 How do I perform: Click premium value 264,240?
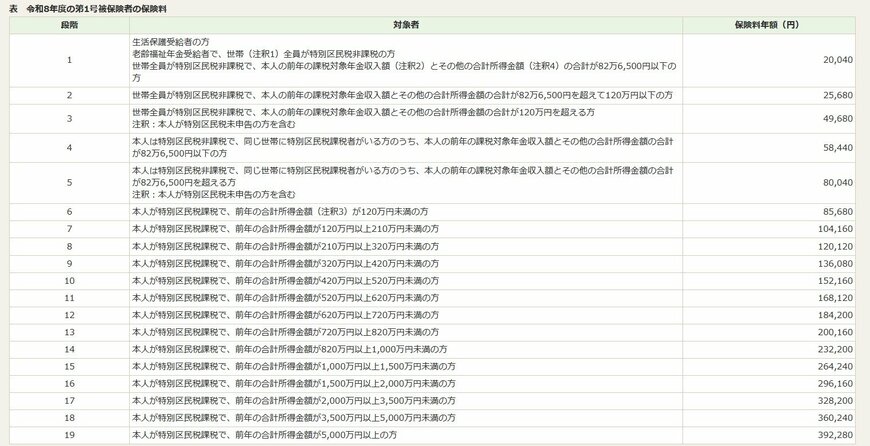coord(836,367)
